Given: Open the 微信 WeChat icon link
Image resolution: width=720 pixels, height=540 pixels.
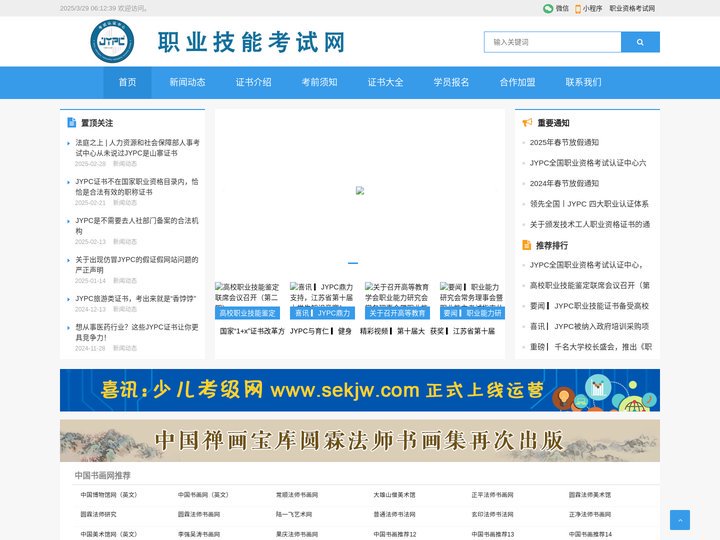Looking at the screenshot, I should pyautogui.click(x=548, y=8).
